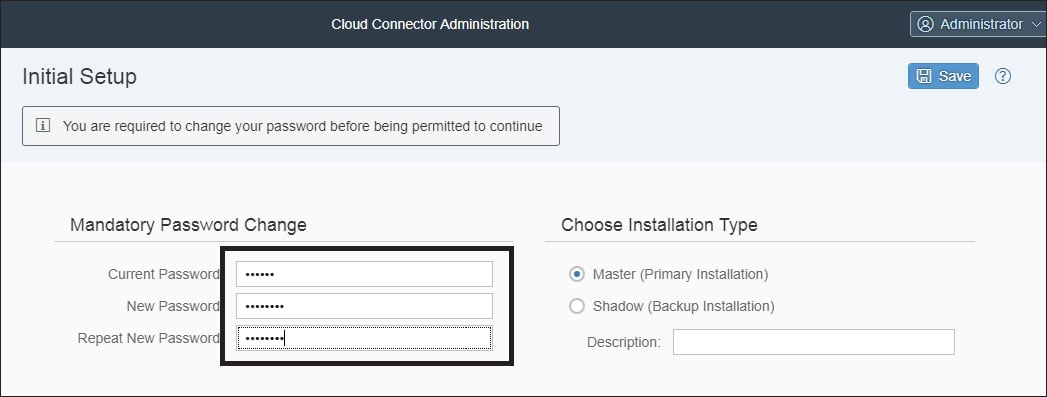Select Shadow (Backup Installation) radio option
The height and width of the screenshot is (397, 1047).
[x=576, y=306]
